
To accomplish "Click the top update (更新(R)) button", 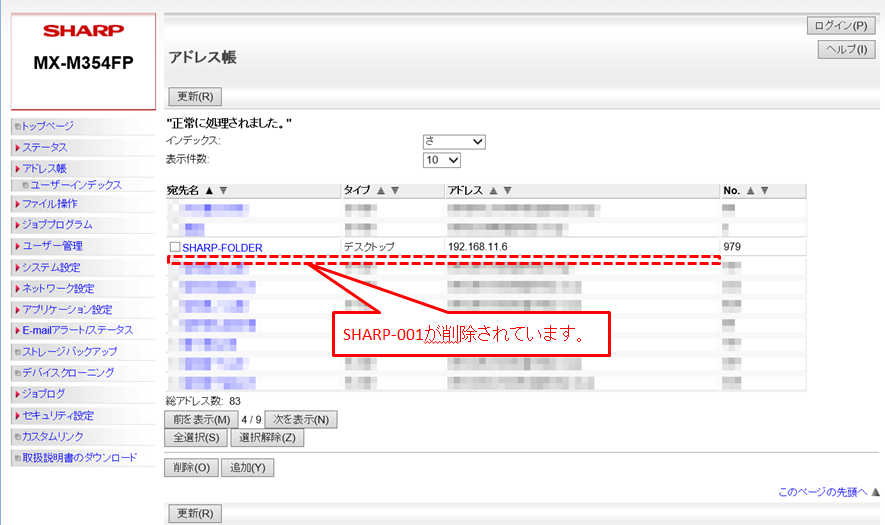I will pyautogui.click(x=195, y=97).
